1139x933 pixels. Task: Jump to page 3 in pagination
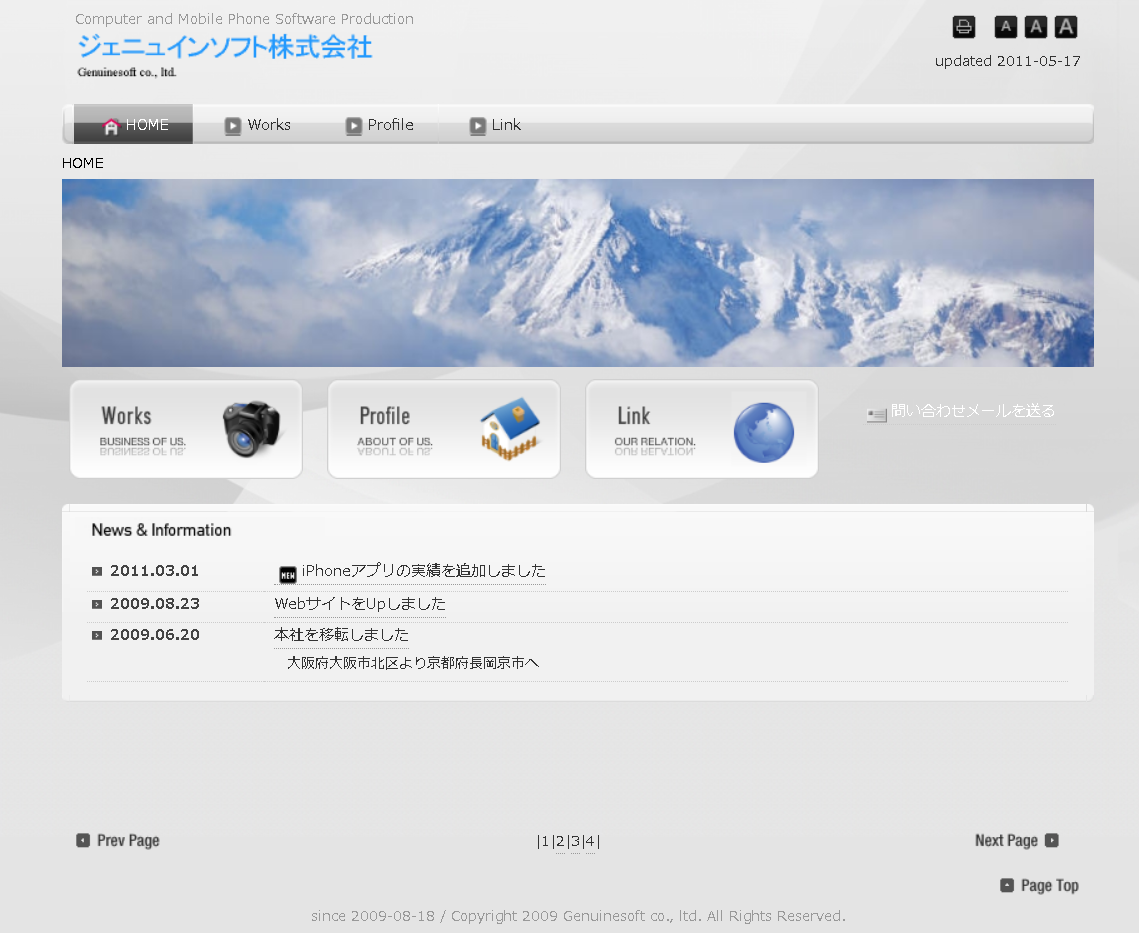click(575, 842)
